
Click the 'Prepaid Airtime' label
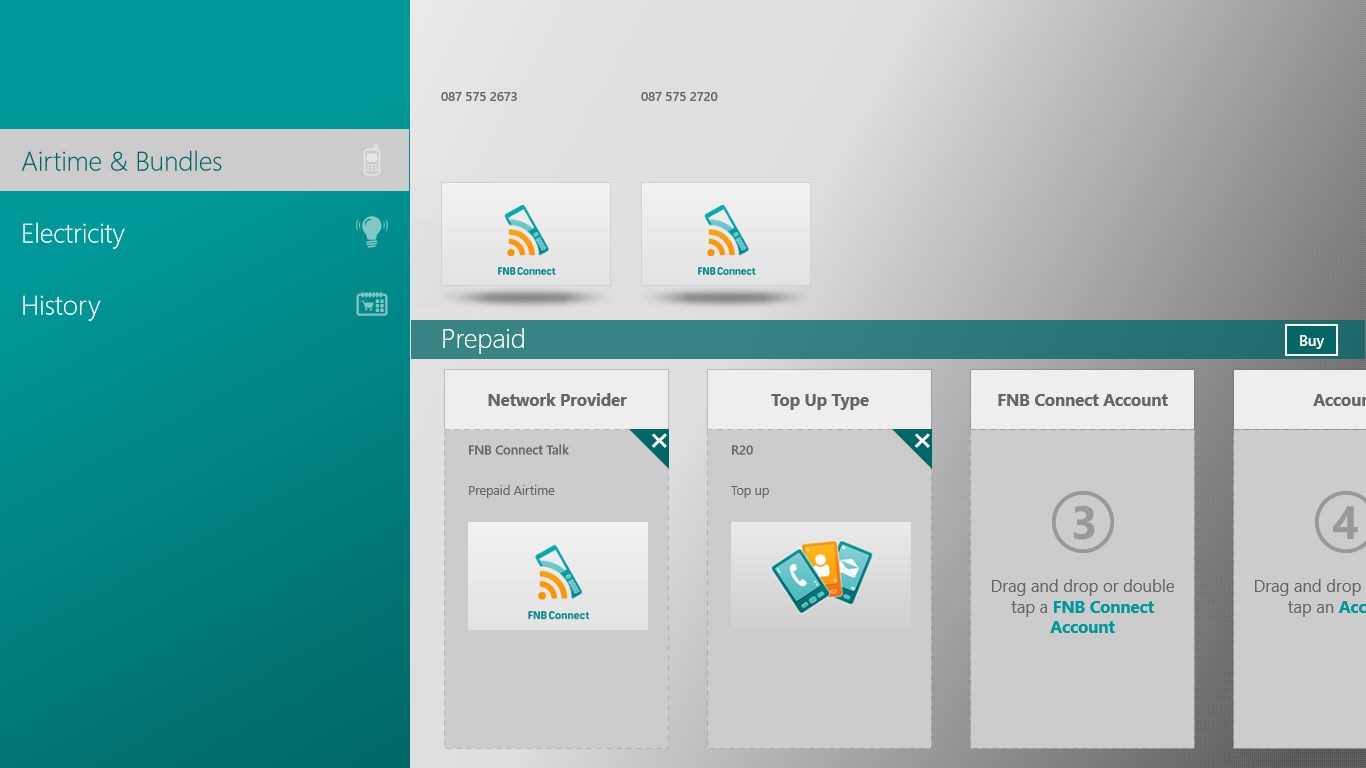pos(511,491)
